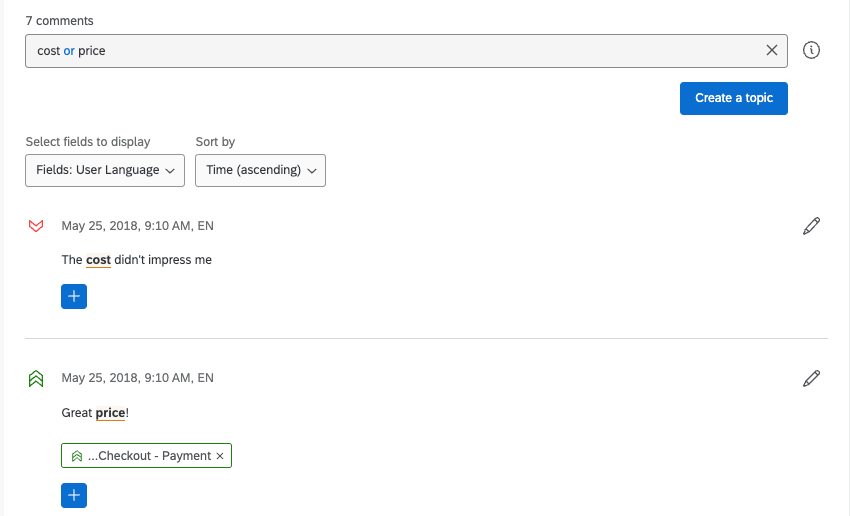Click the 'Great price!' comment timestamp

point(137,378)
